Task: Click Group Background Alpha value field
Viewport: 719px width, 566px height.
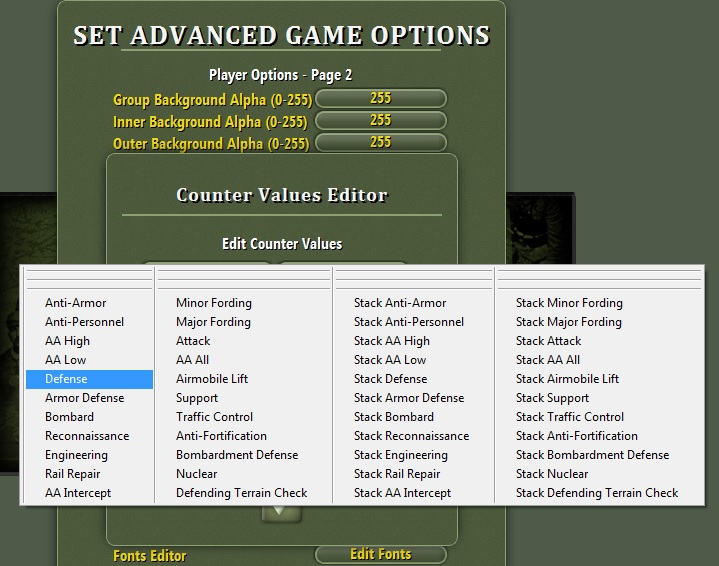Action: click(x=381, y=98)
